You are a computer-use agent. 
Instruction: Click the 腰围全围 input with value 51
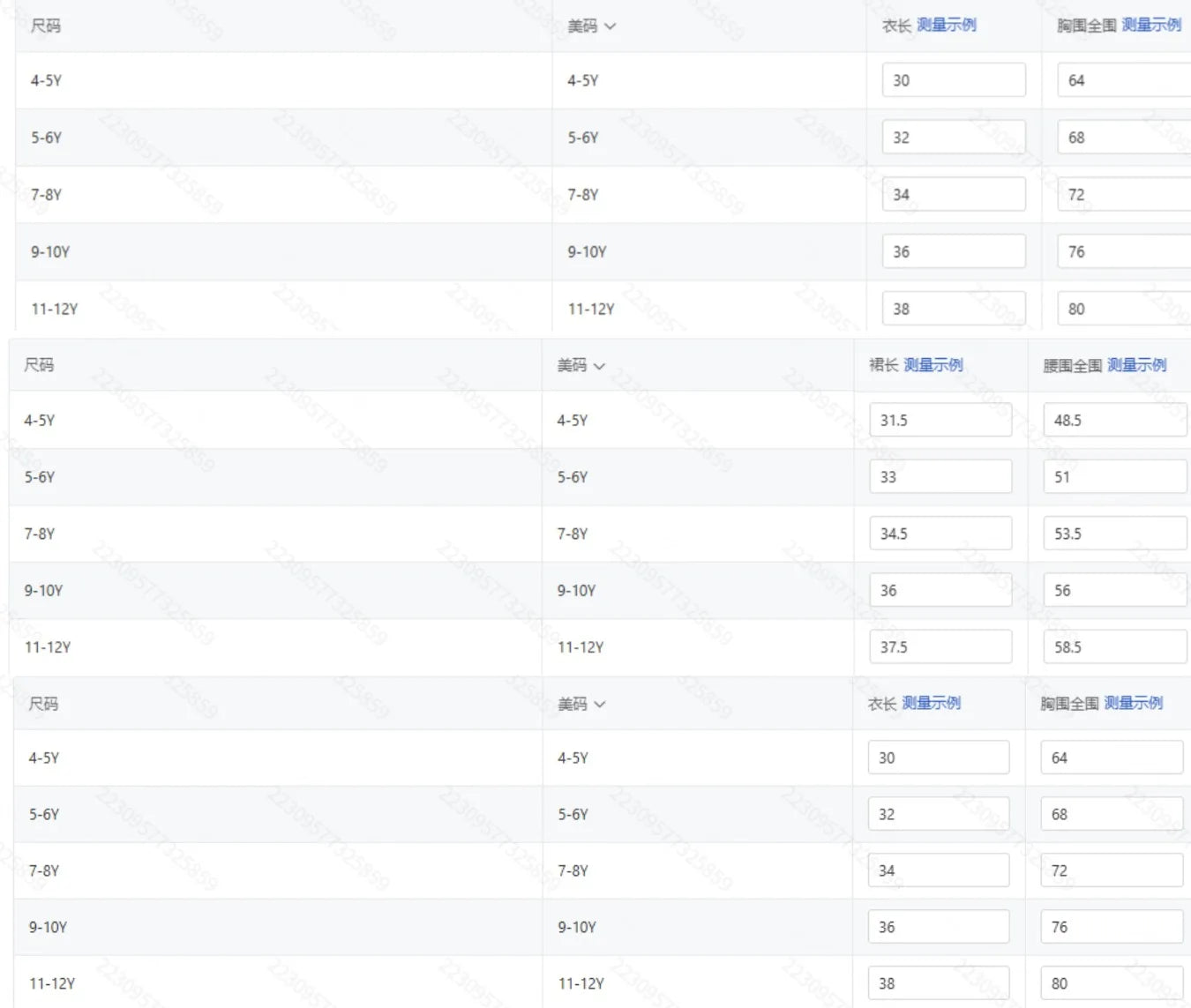(1114, 477)
